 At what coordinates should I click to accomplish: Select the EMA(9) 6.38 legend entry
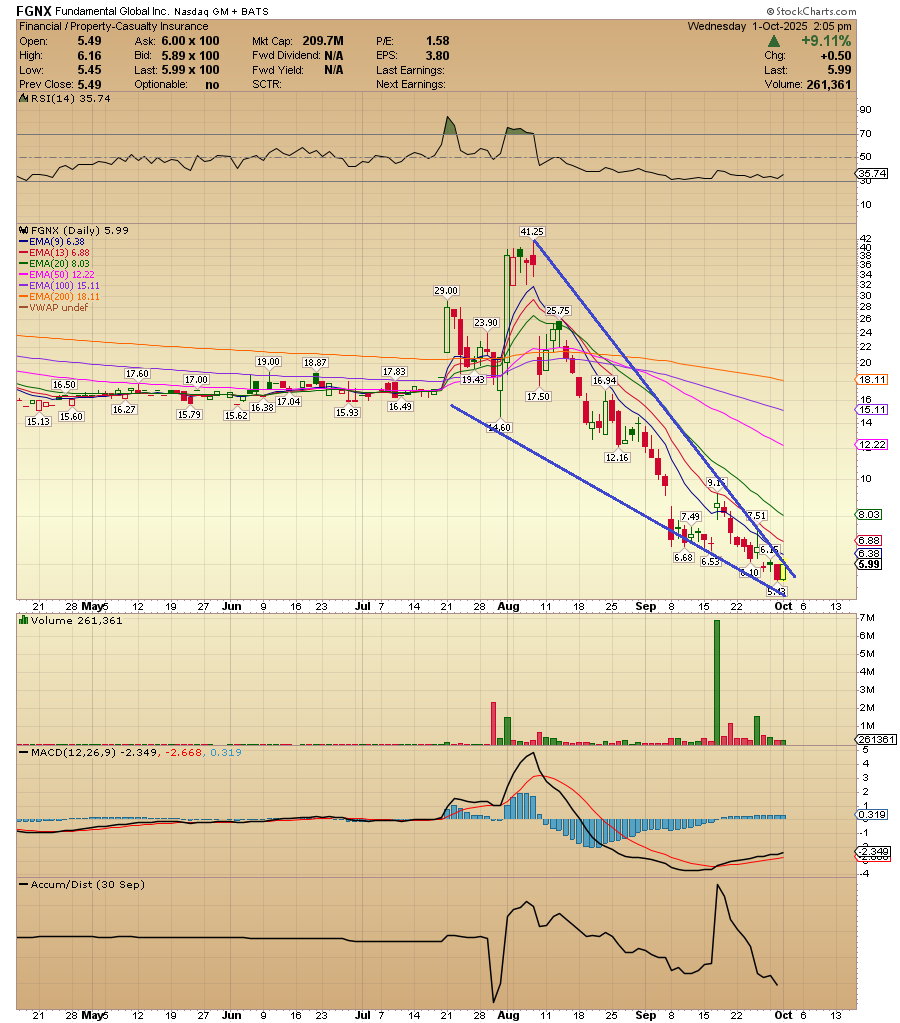tap(56, 241)
